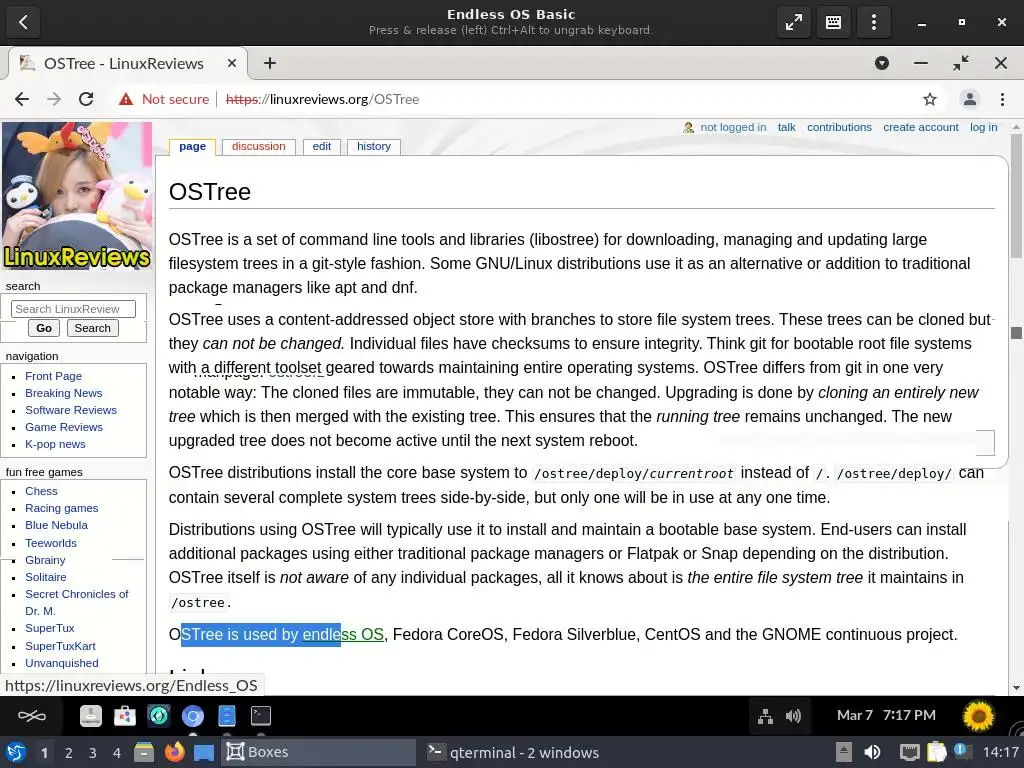The height and width of the screenshot is (768, 1024).
Task: Open Teeworlds link
Action: (51, 543)
